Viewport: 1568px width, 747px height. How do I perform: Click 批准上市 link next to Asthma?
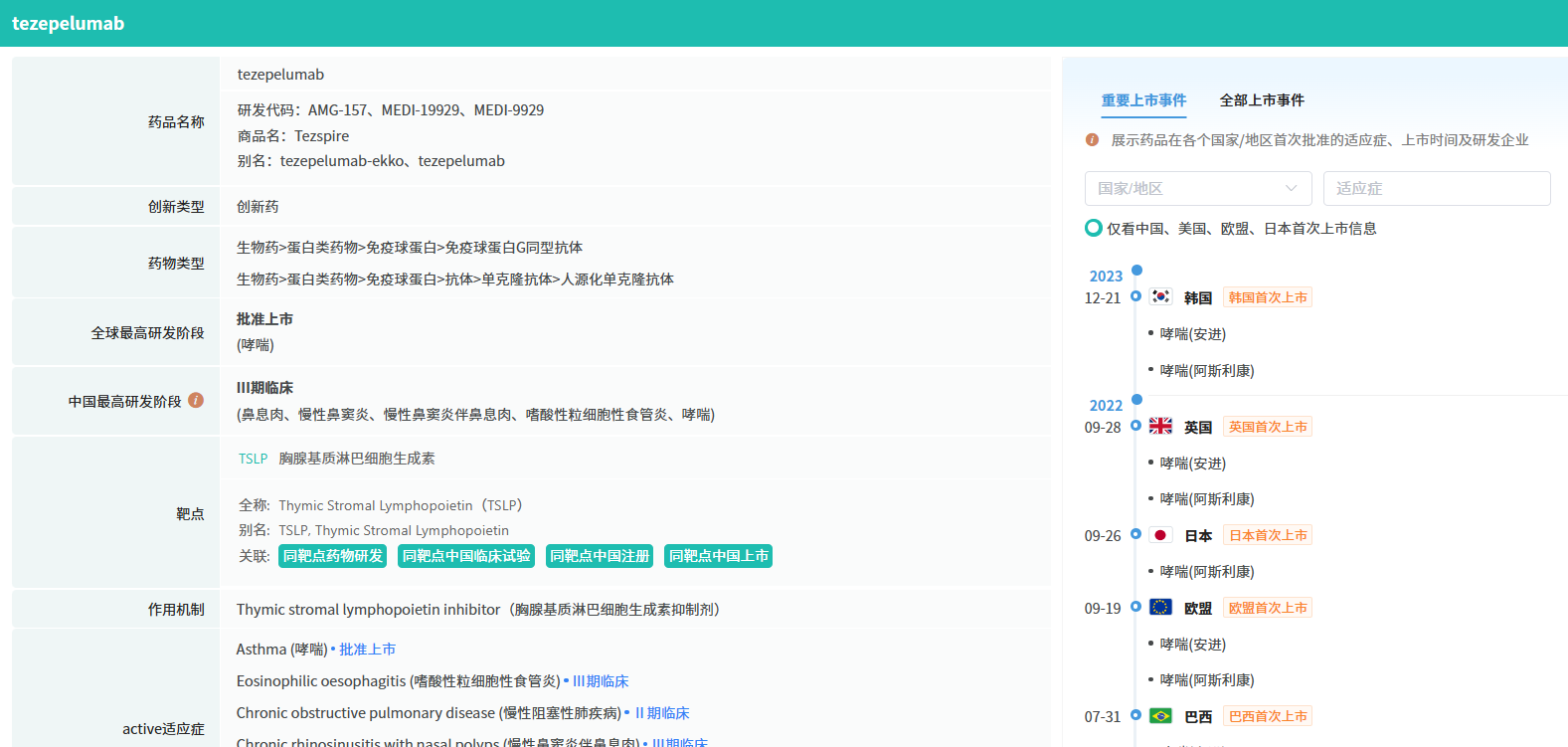click(x=367, y=650)
